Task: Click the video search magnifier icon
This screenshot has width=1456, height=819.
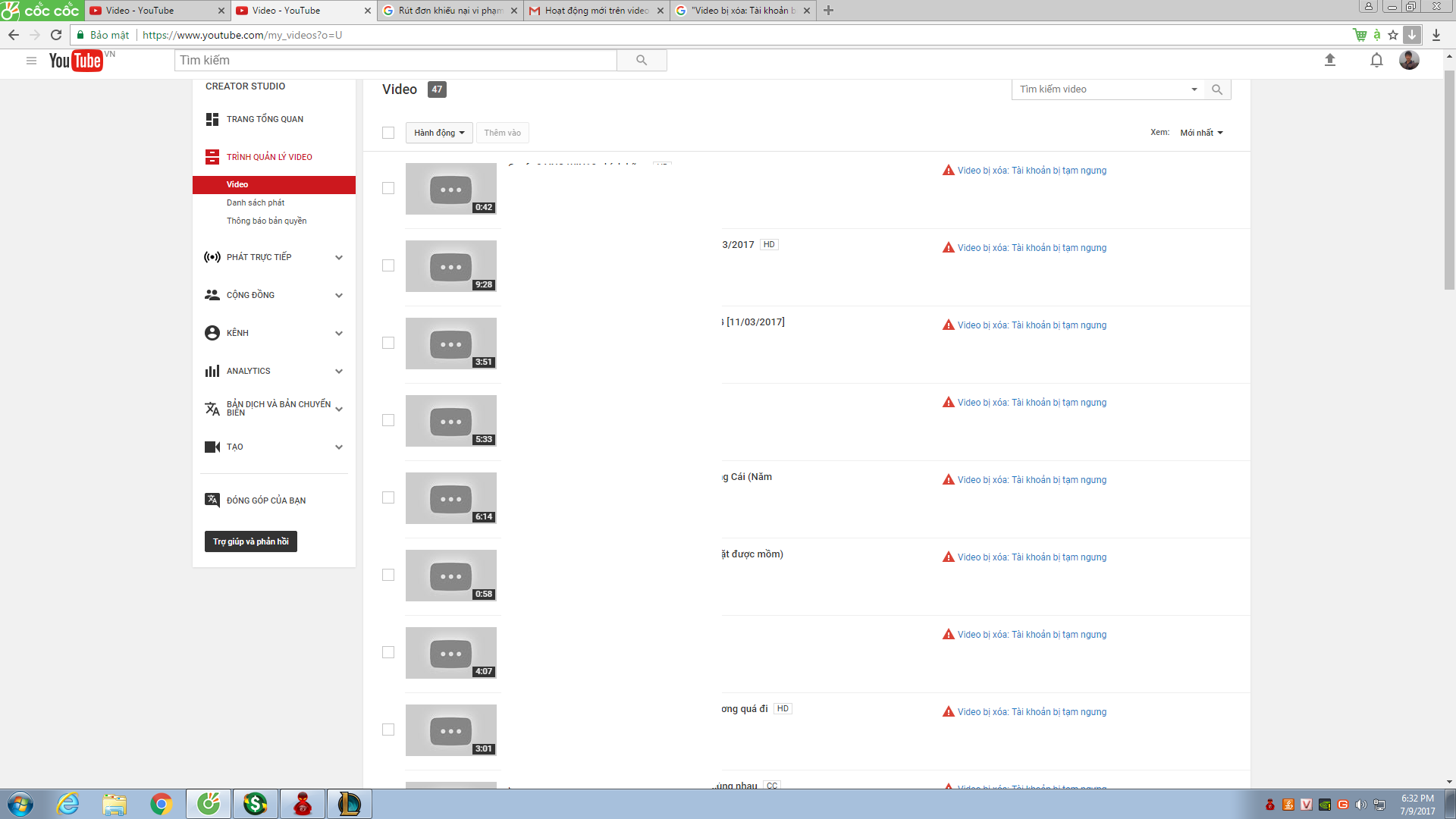Action: click(x=1217, y=89)
